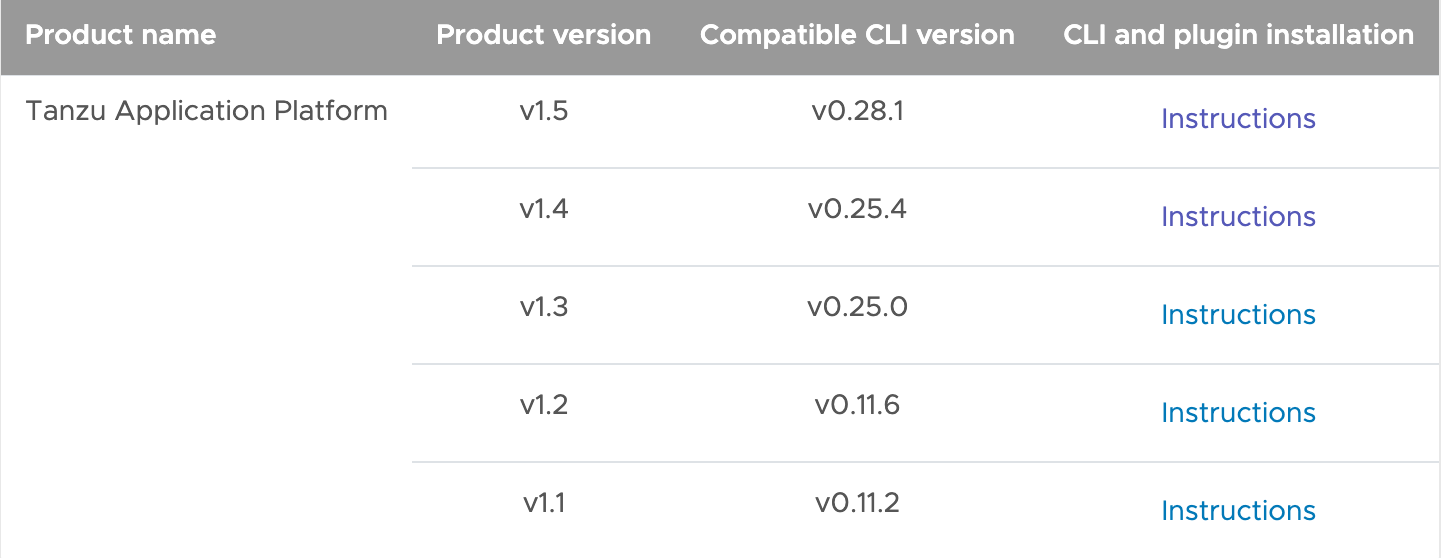Click the v1.5 product version cell
The width and height of the screenshot is (1444, 558).
pos(544,111)
